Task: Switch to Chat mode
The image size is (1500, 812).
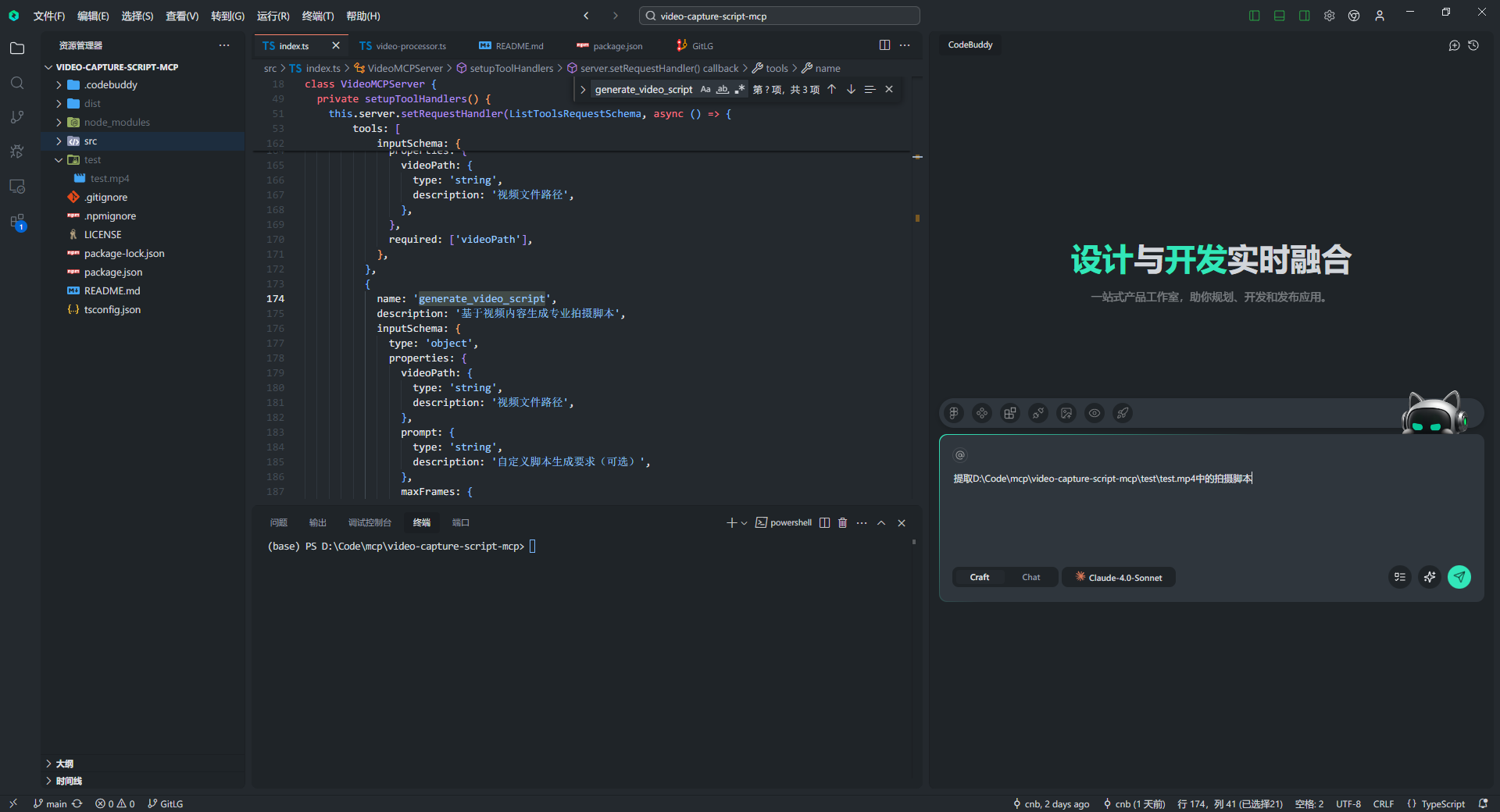Action: 1030,578
